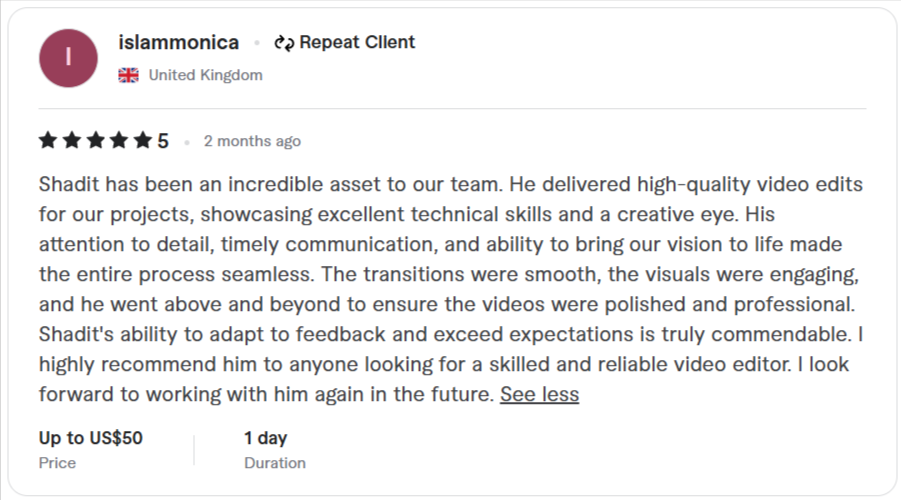This screenshot has width=901, height=500.
Task: Click the first rating star
Action: [x=48, y=140]
